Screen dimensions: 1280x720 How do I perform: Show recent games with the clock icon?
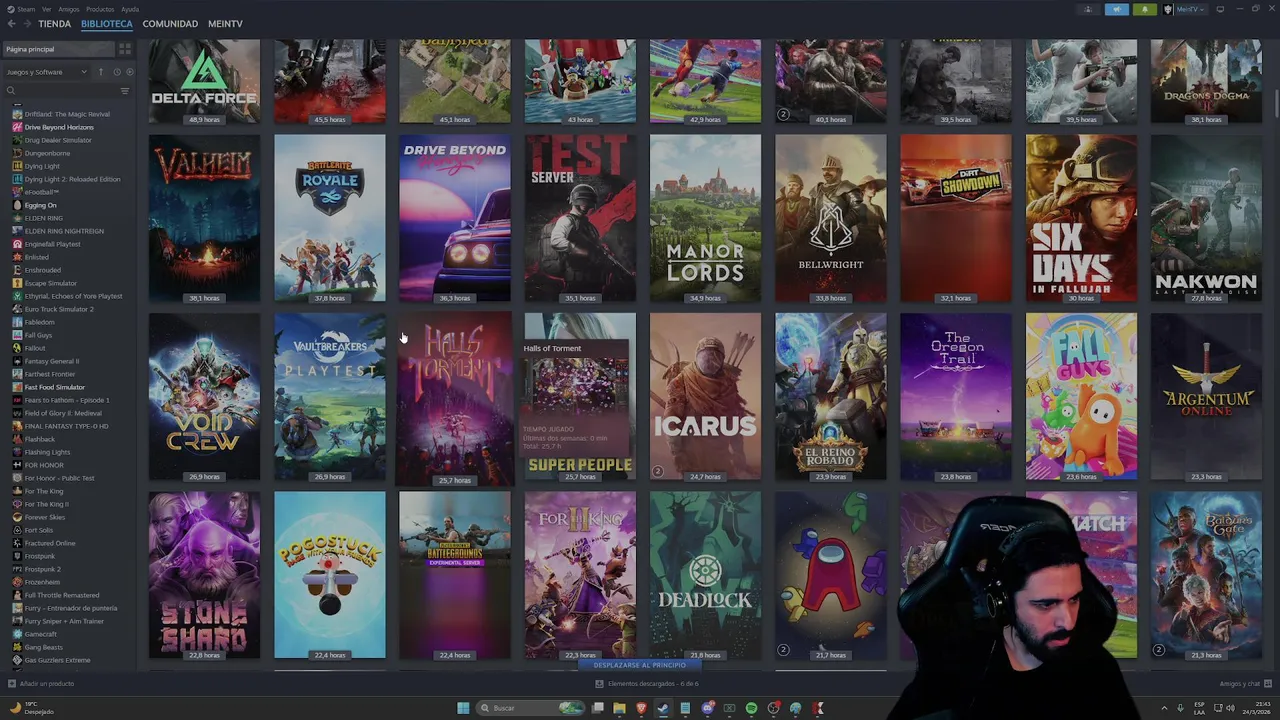point(116,72)
